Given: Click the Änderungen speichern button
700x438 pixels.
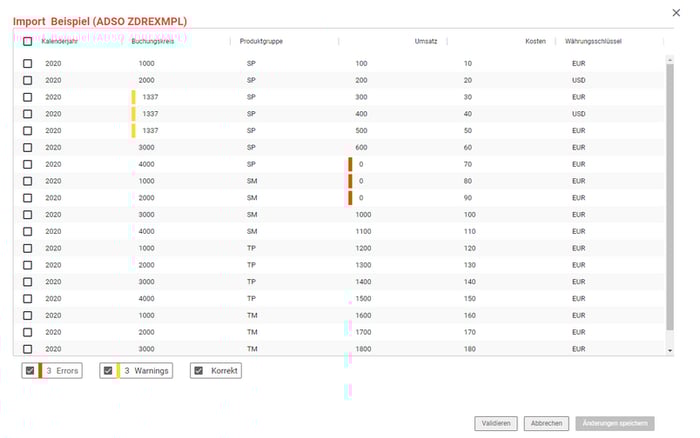Looking at the screenshot, I should tap(615, 423).
